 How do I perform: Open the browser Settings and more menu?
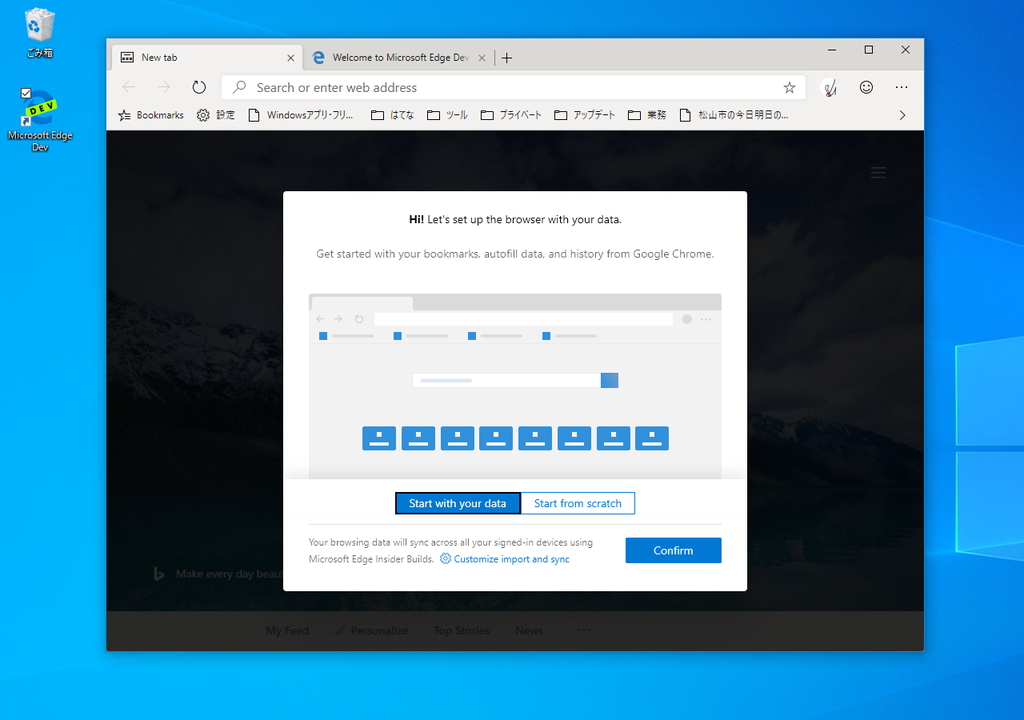click(x=901, y=87)
